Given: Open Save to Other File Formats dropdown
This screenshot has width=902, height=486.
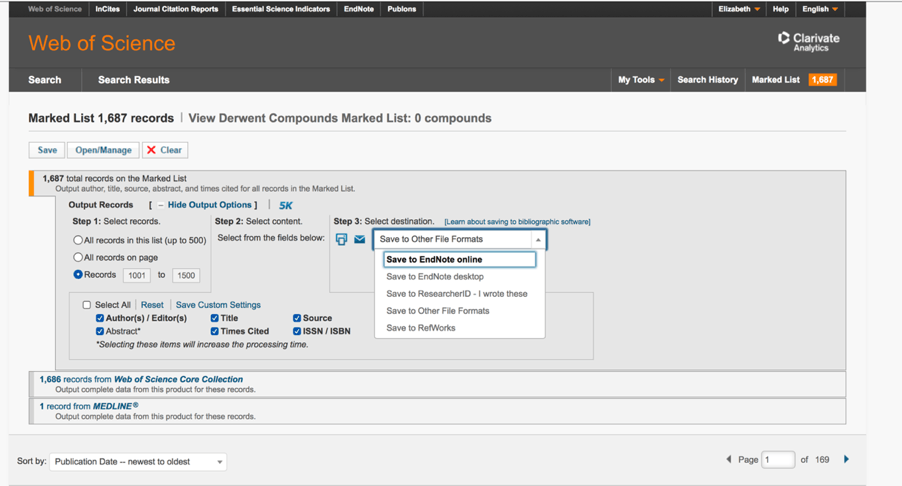Looking at the screenshot, I should click(x=460, y=239).
